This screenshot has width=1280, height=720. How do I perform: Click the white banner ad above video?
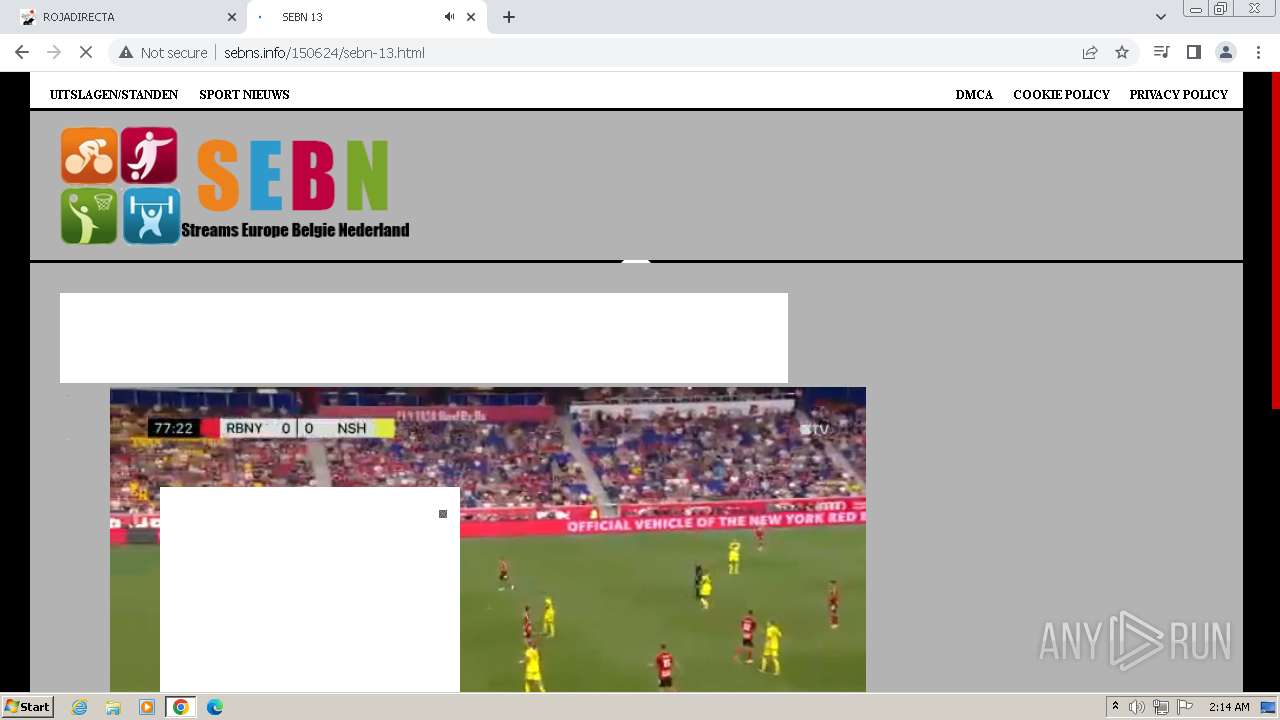[424, 338]
